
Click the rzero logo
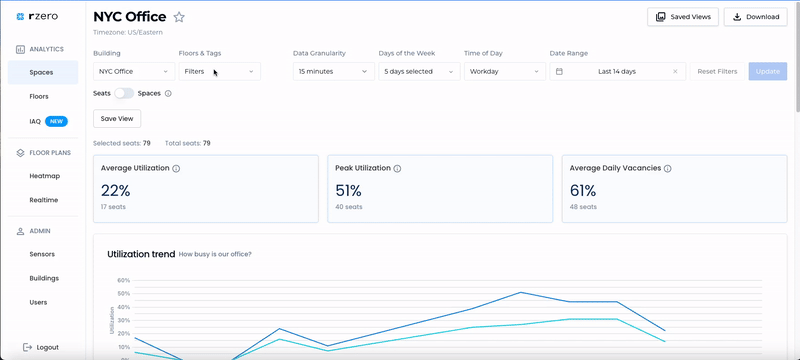tap(37, 16)
